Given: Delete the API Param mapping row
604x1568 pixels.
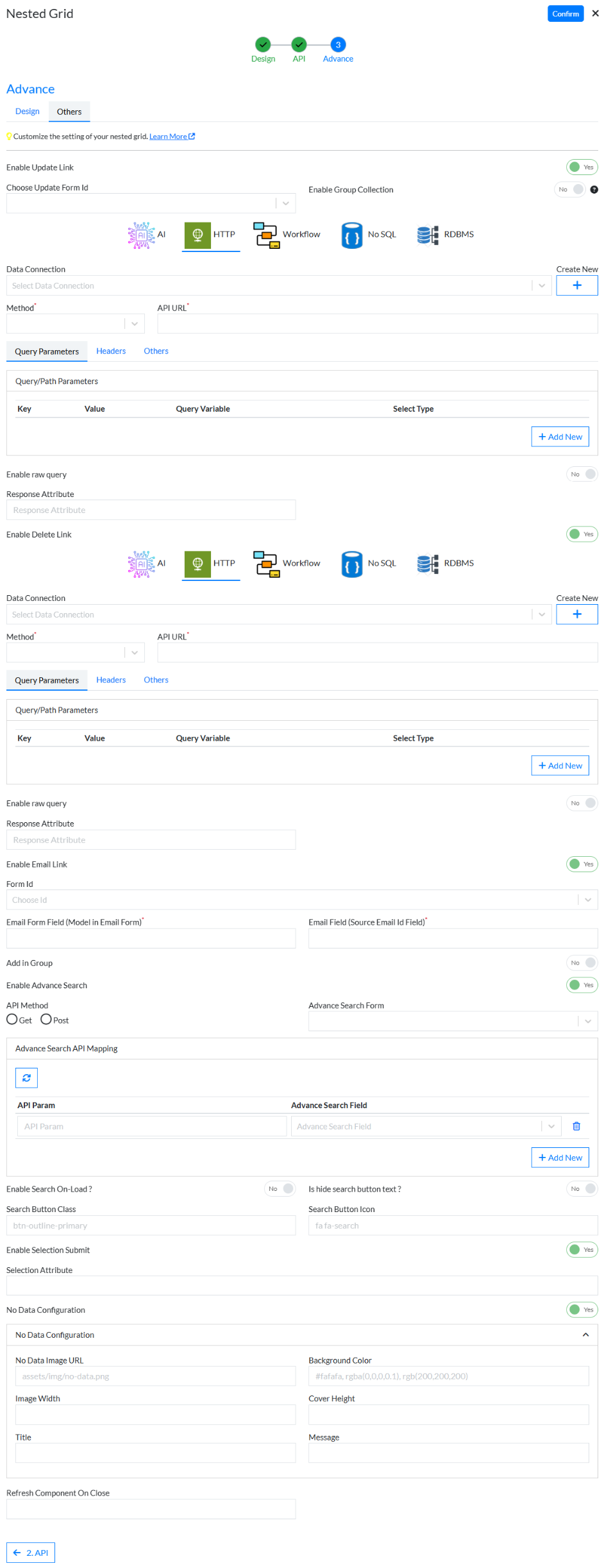Looking at the screenshot, I should pyautogui.click(x=576, y=1126).
